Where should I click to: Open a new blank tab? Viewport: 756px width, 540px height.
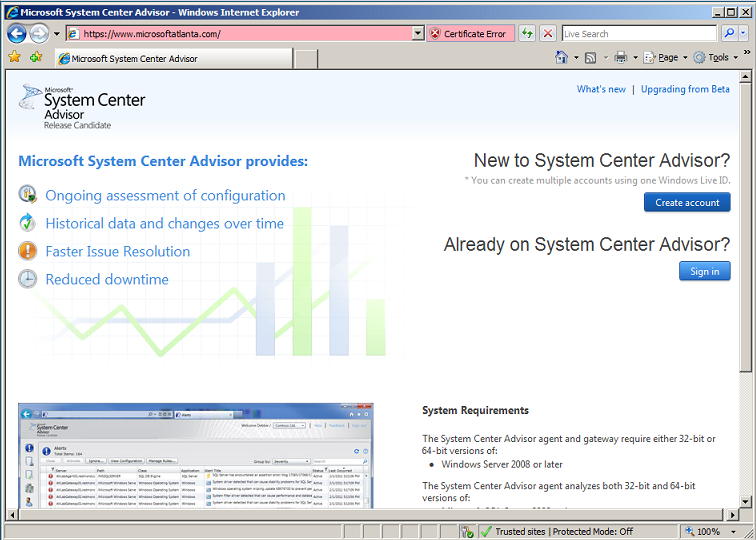coord(306,59)
